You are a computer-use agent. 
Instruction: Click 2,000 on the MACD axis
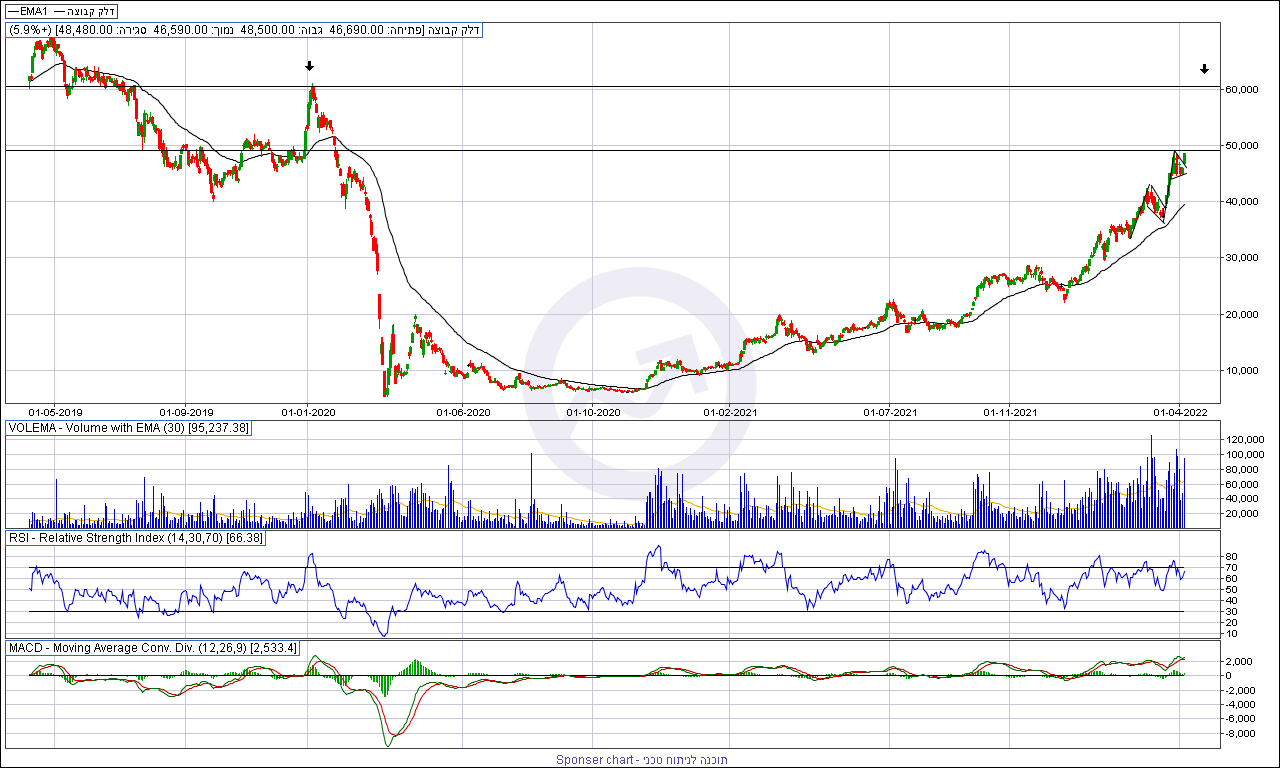click(x=1240, y=662)
